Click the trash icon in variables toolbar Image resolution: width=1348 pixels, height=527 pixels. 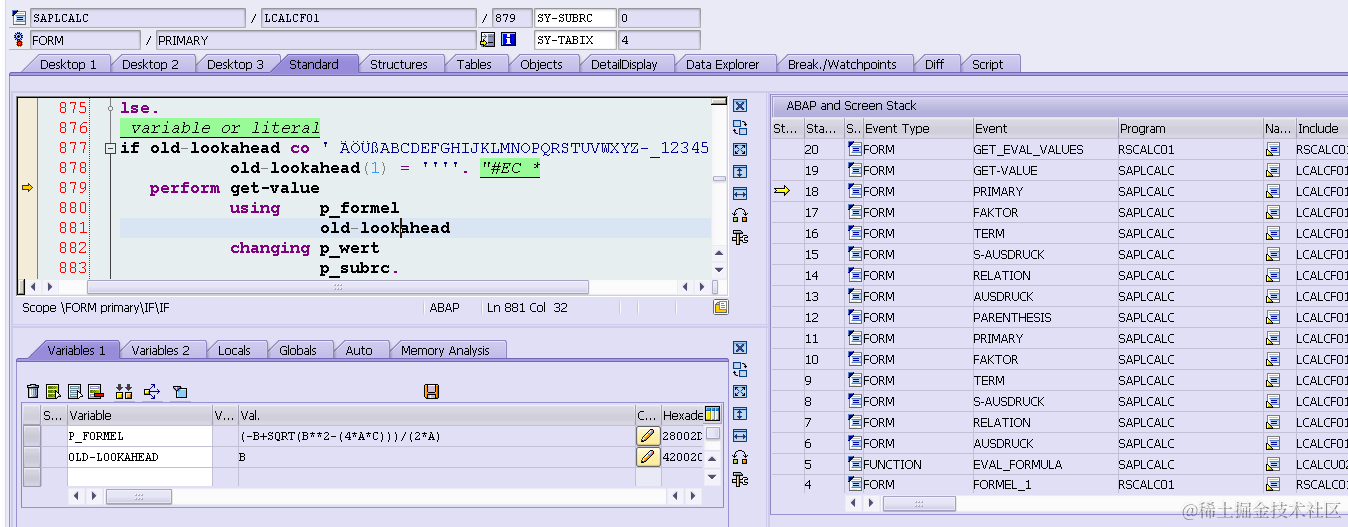[x=33, y=391]
